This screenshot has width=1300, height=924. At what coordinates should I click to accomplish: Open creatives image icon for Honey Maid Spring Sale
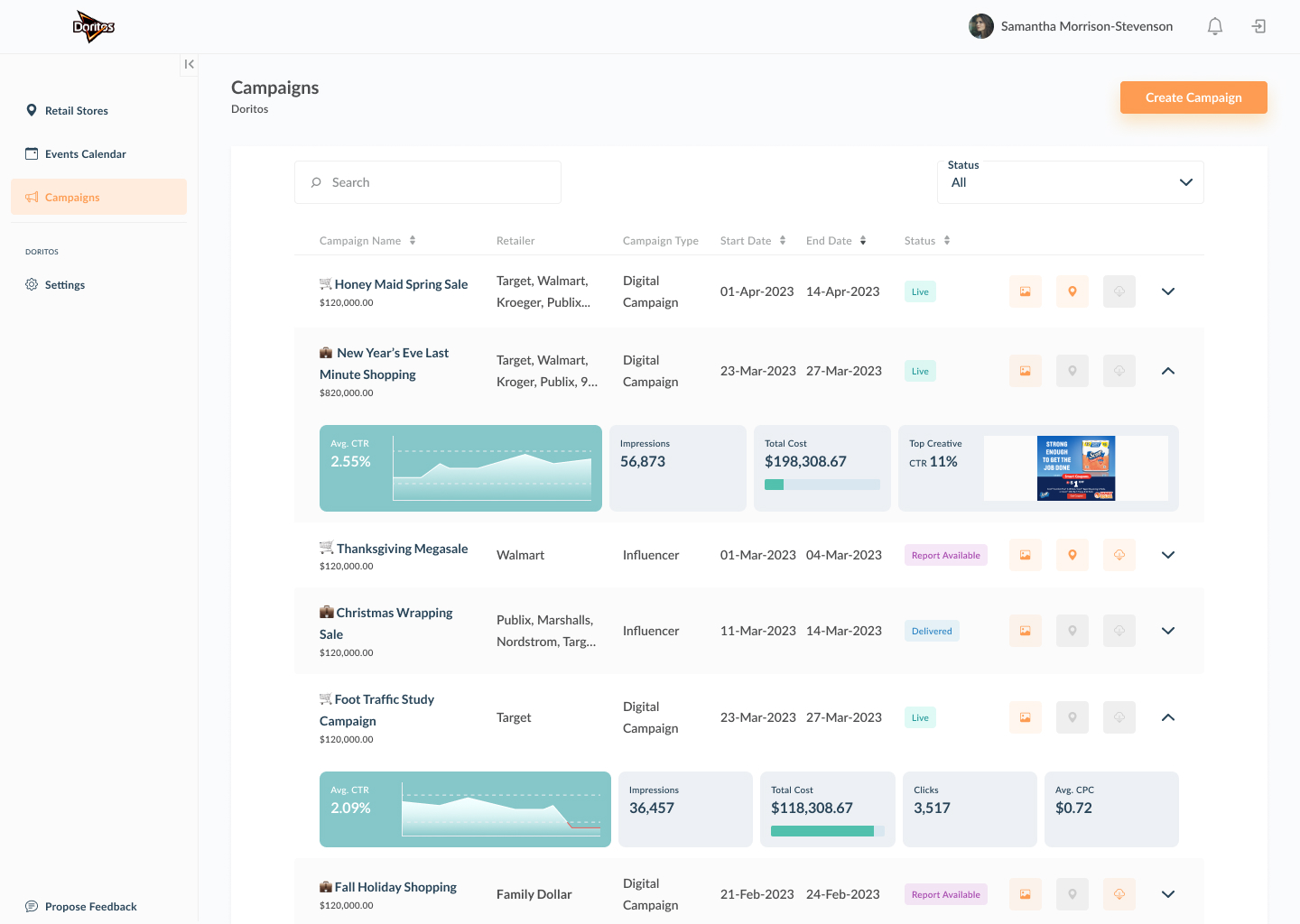coord(1026,291)
